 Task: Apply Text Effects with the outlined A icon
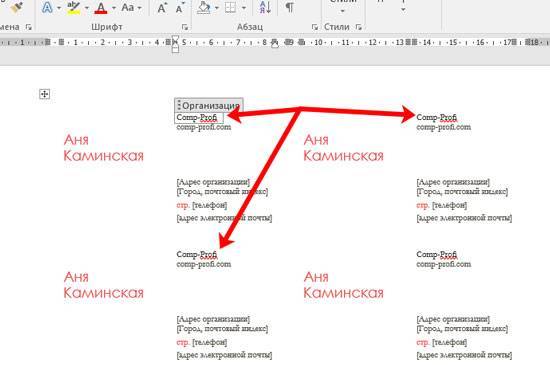[47, 7]
